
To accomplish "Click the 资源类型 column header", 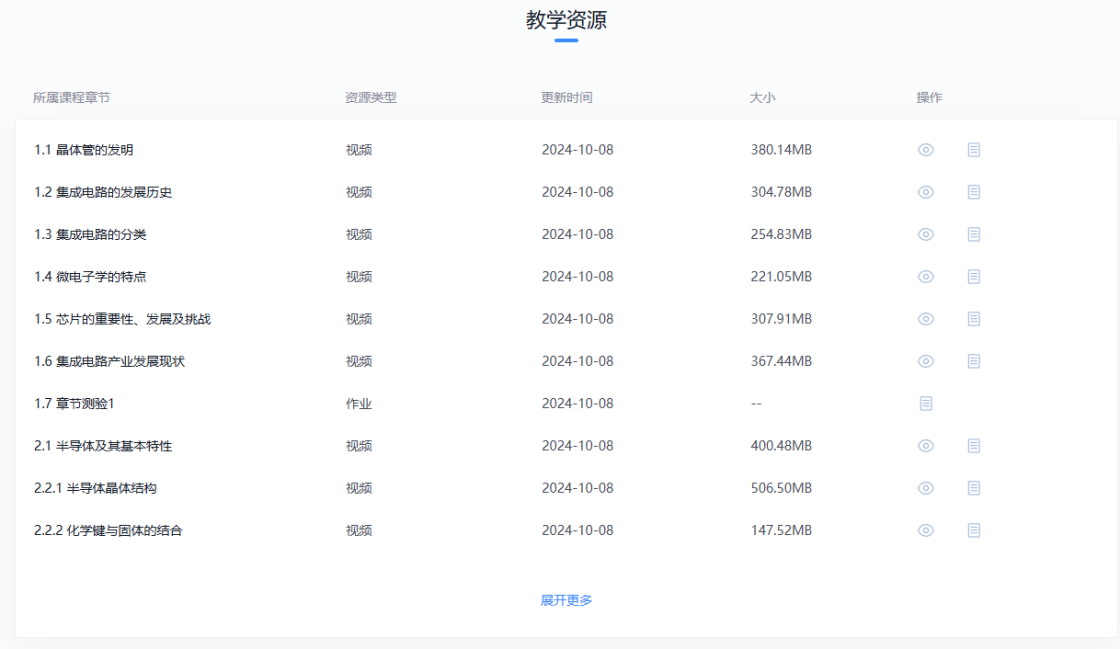I will [370, 98].
